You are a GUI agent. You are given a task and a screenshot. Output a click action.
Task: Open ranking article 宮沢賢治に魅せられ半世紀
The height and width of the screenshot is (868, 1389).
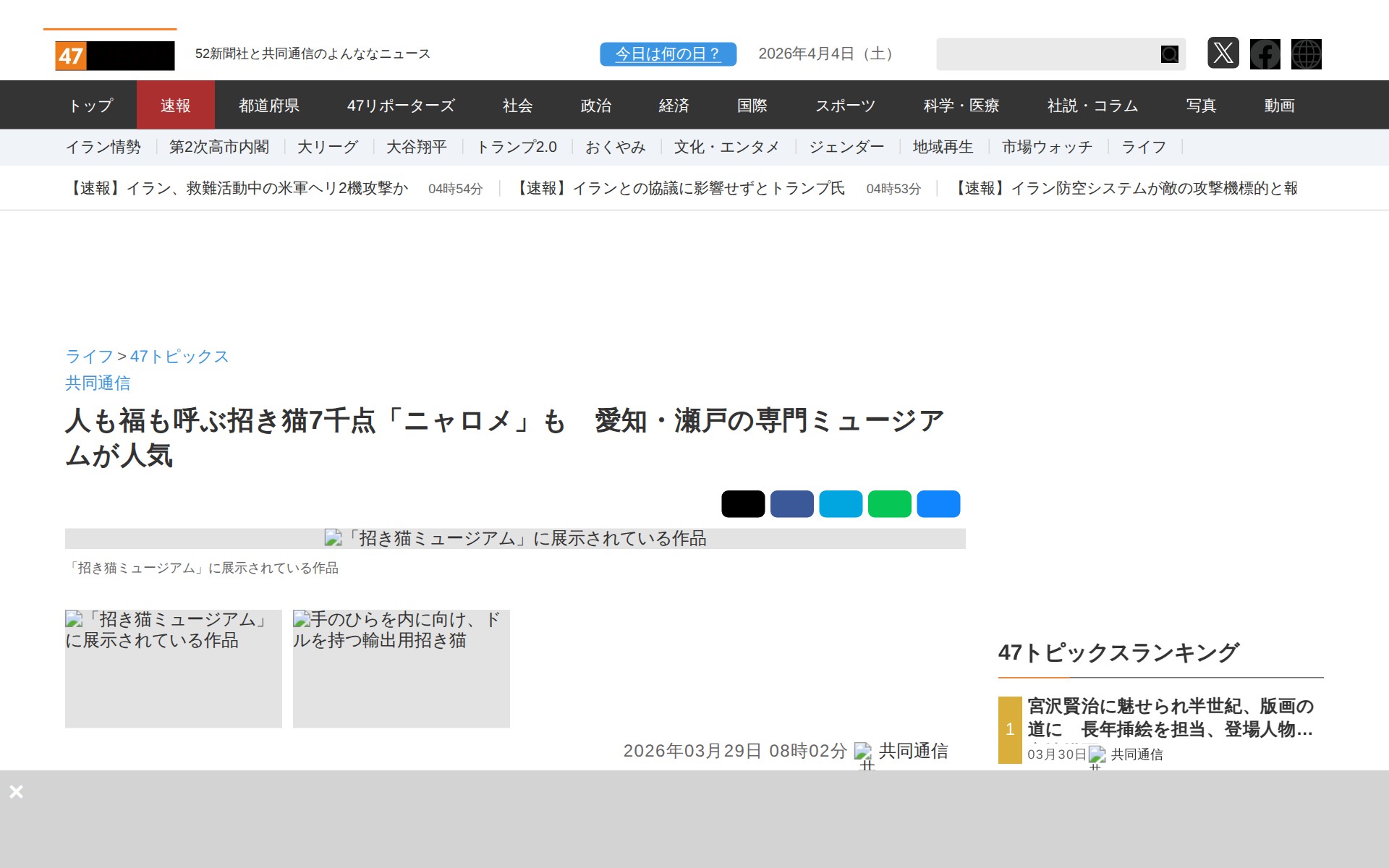coord(1169,717)
